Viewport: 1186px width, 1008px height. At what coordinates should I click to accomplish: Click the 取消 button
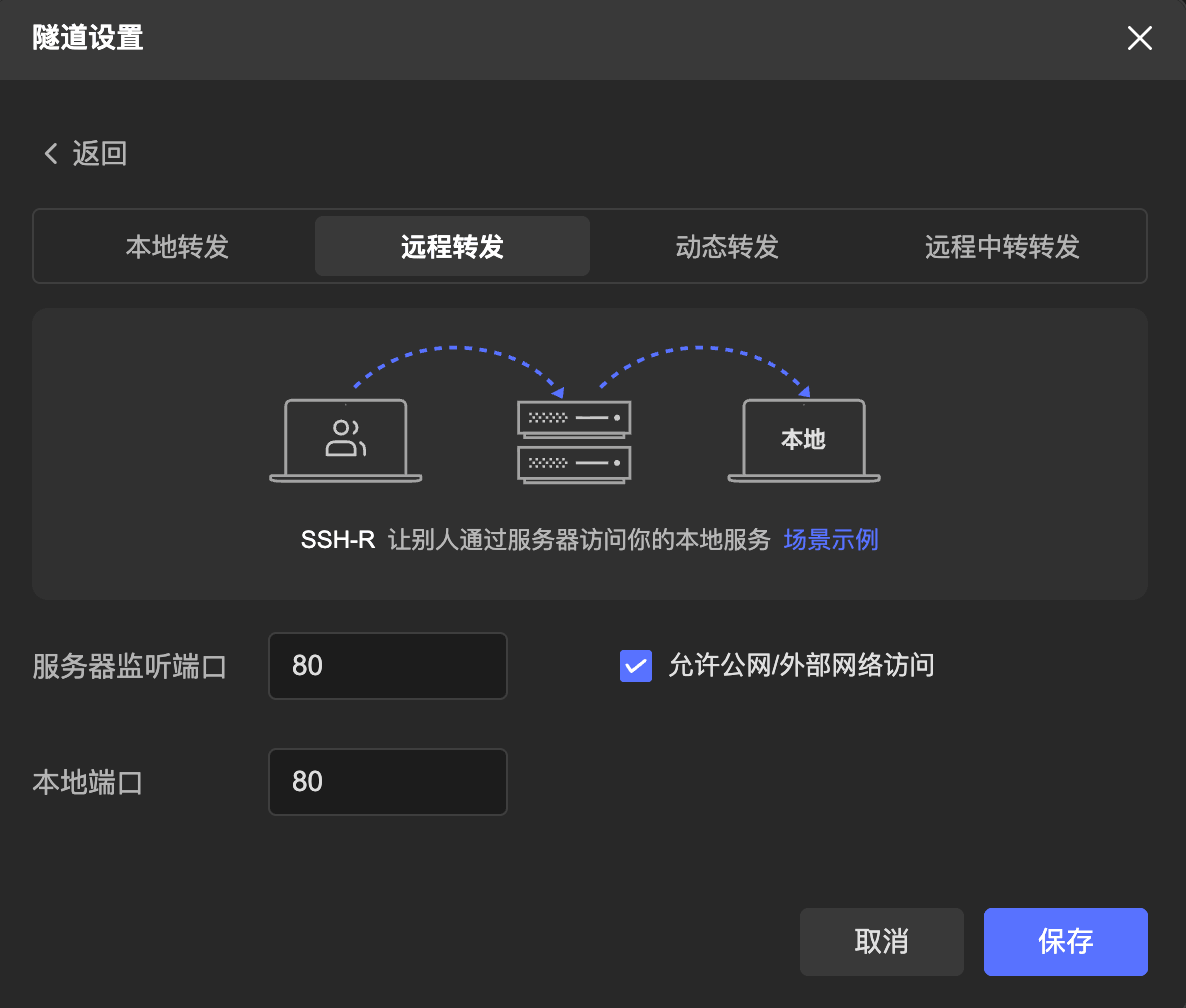tap(881, 941)
